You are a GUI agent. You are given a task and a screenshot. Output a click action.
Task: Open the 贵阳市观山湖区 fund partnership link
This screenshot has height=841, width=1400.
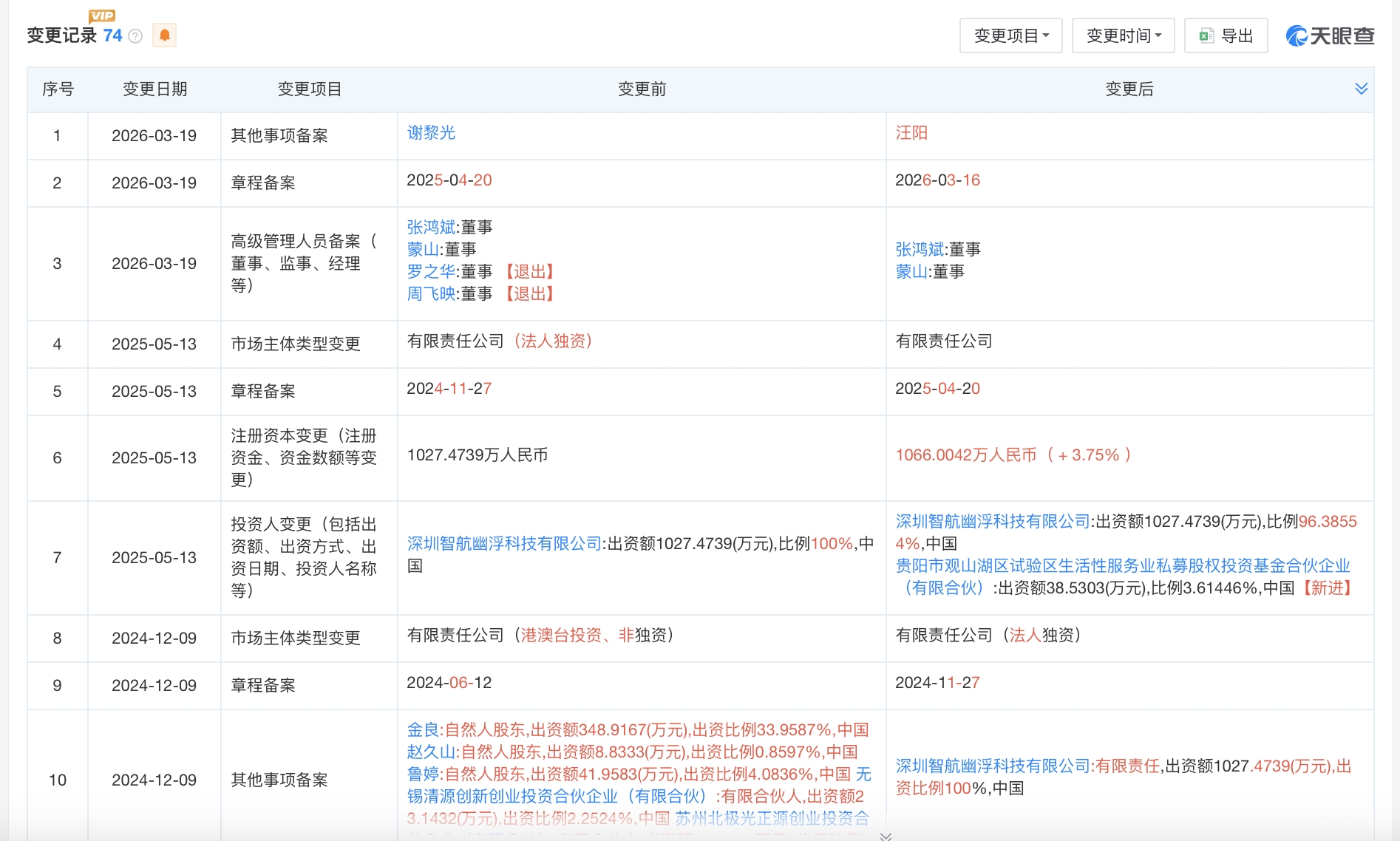1123,577
